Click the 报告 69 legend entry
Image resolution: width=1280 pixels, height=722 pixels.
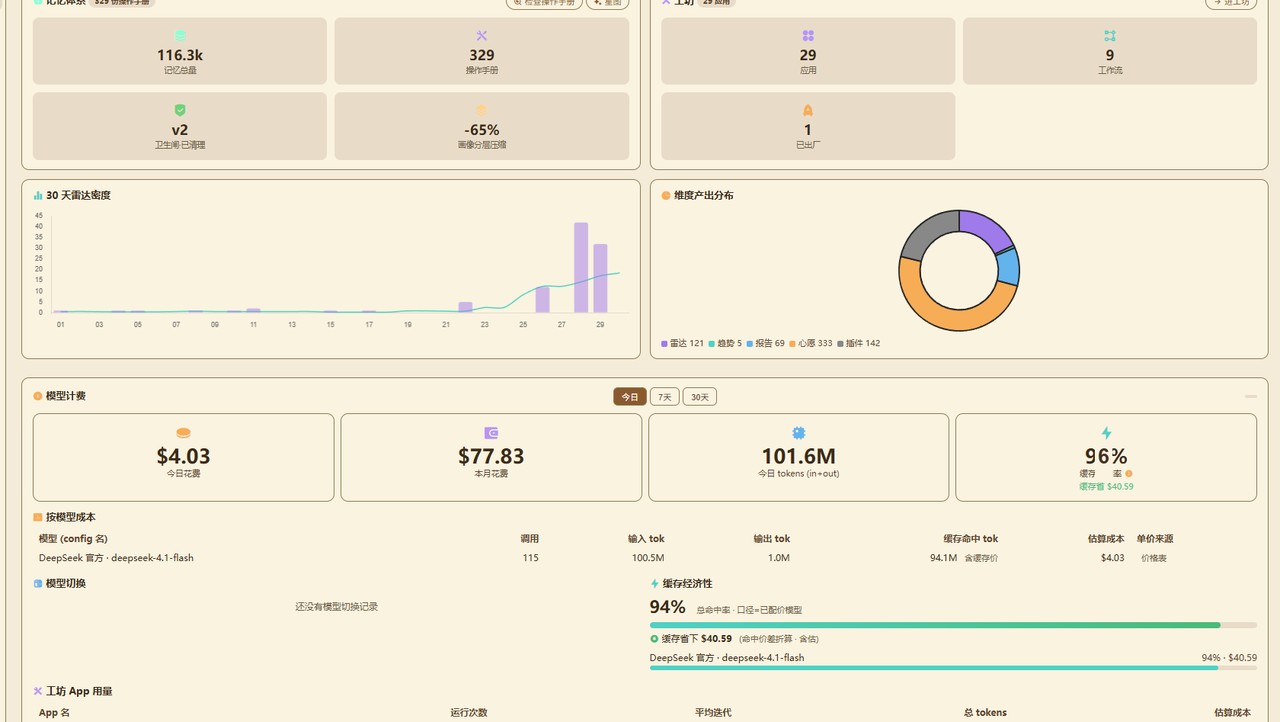pyautogui.click(x=765, y=344)
